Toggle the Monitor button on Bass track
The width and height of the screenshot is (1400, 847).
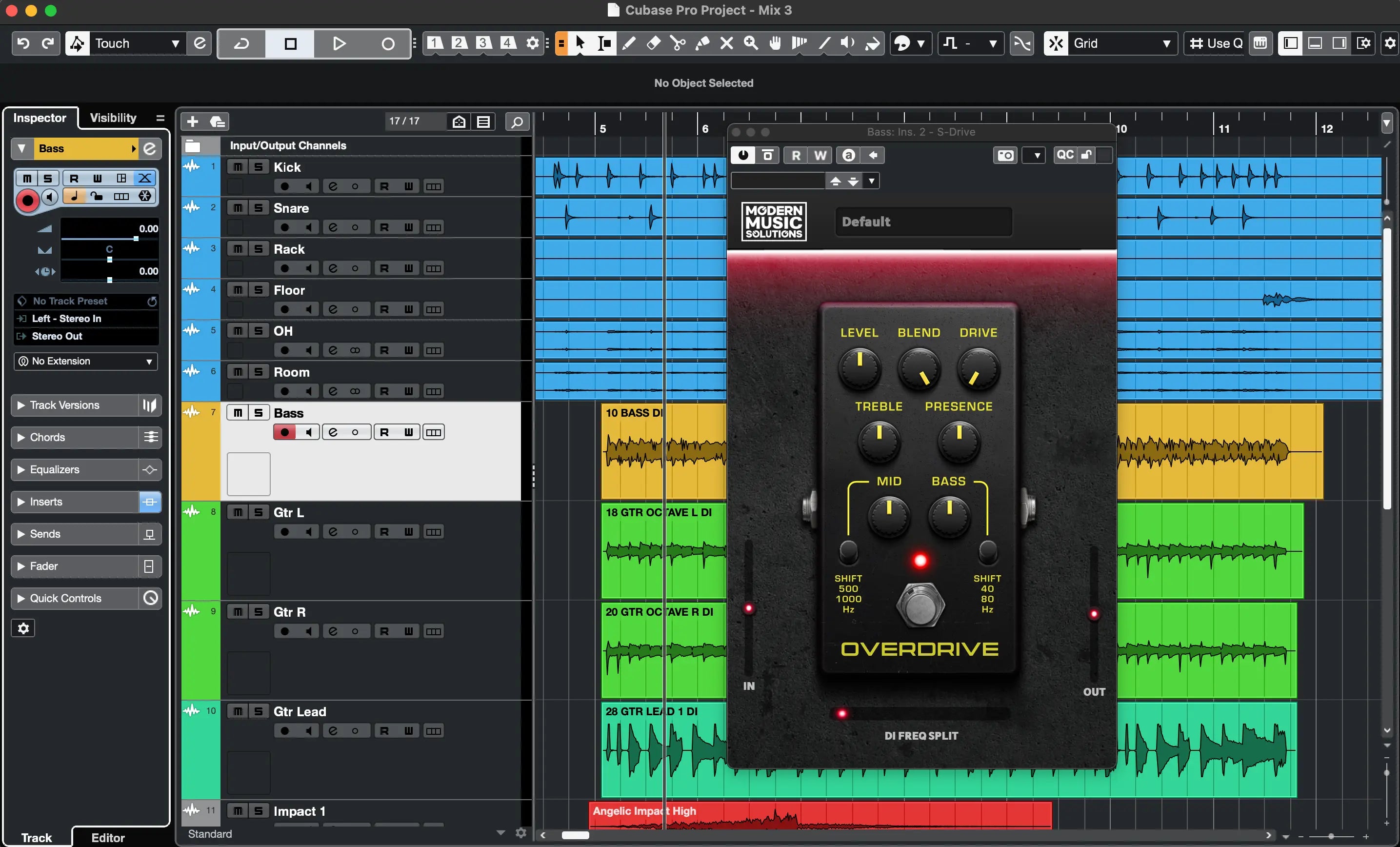308,432
